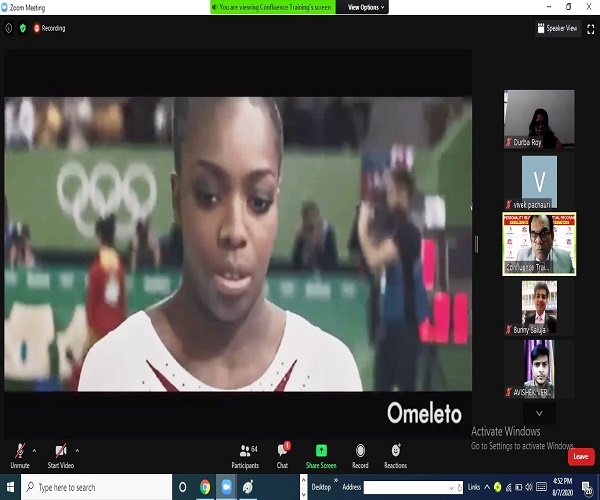Click the taskbar search box
This screenshot has height=500, width=600.
(x=96, y=487)
